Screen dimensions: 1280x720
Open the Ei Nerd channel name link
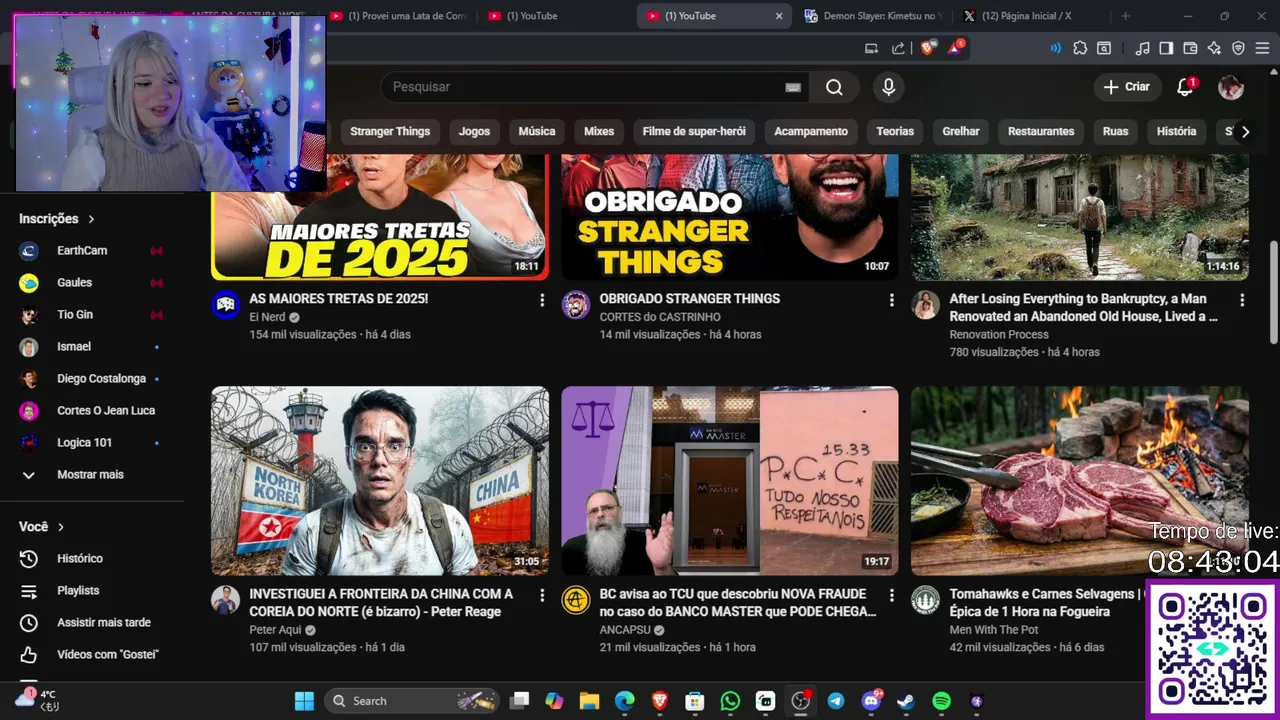point(267,317)
